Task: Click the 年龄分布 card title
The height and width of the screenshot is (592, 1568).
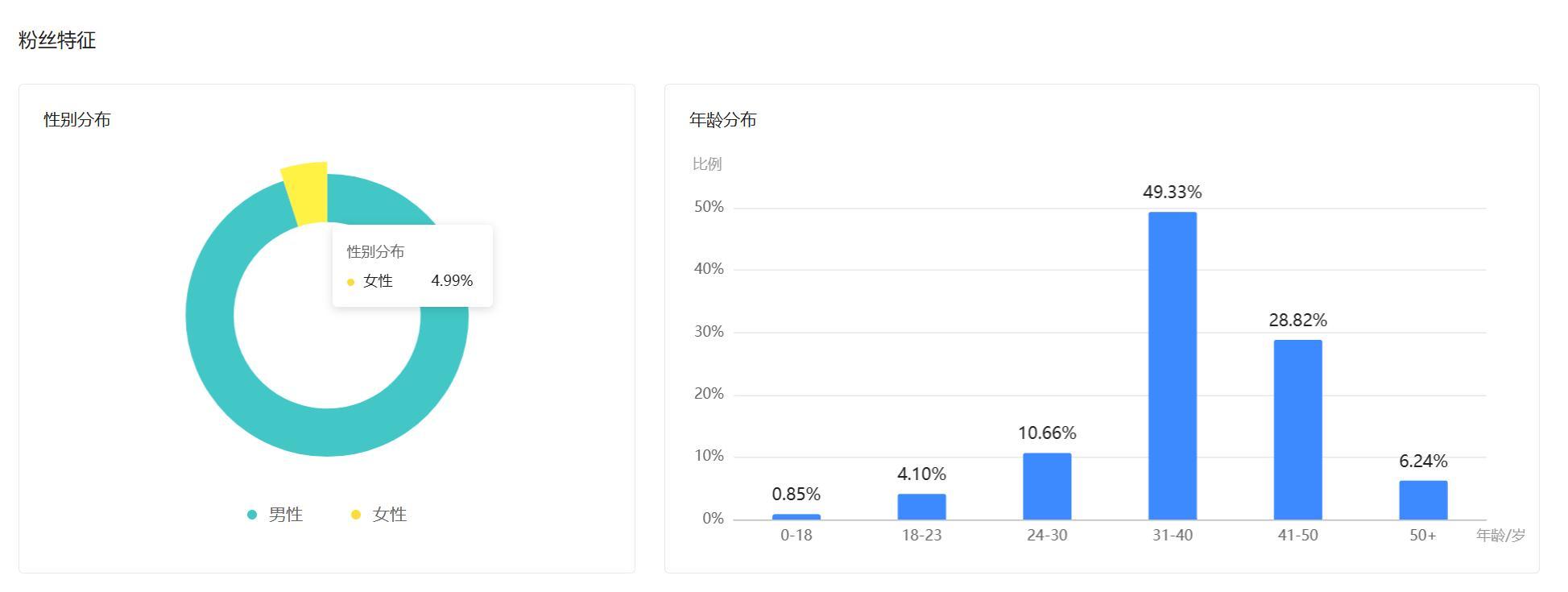Action: pyautogui.click(x=723, y=120)
